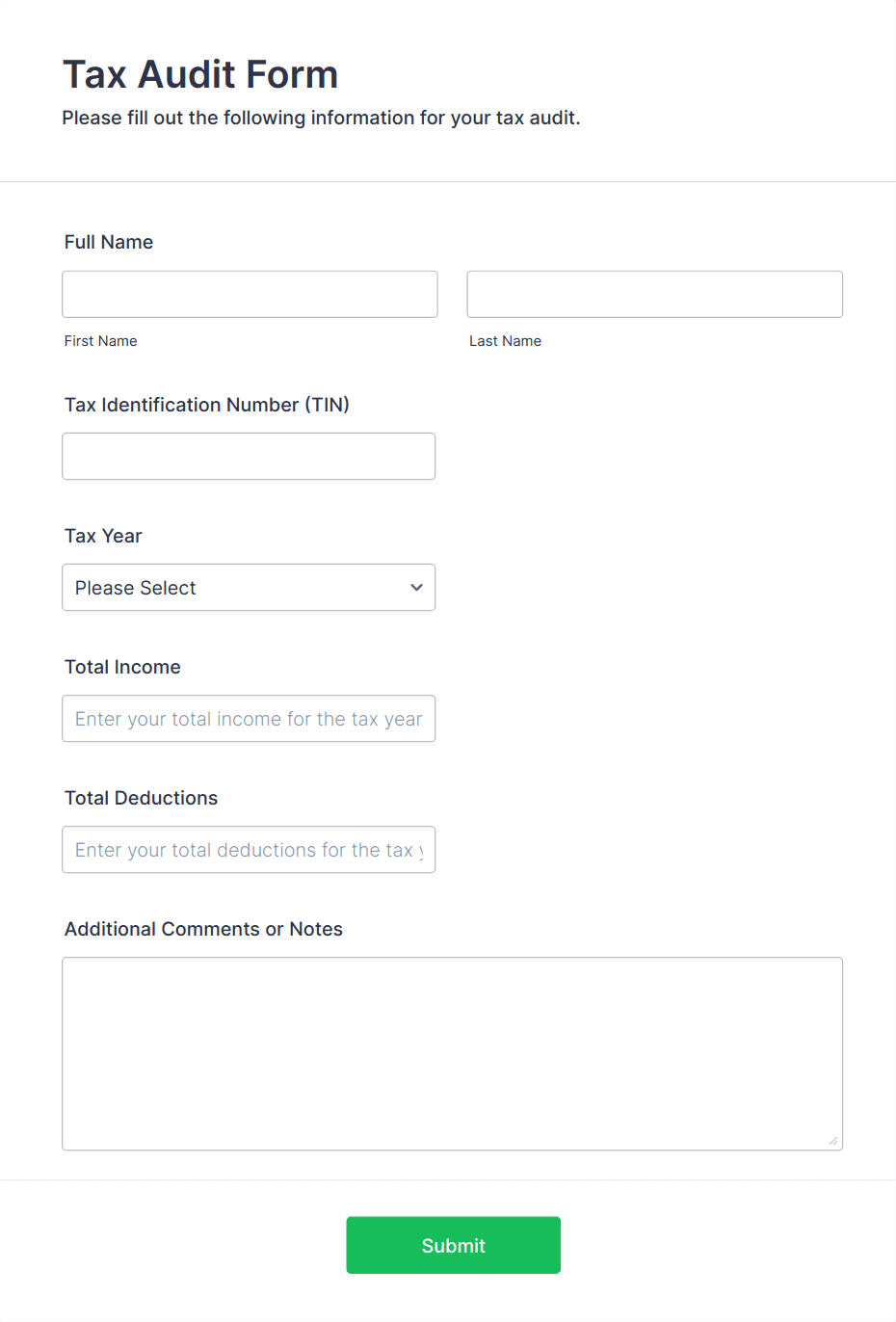Click the Tax Audit Form heading
This screenshot has width=896, height=1322.
200,74
